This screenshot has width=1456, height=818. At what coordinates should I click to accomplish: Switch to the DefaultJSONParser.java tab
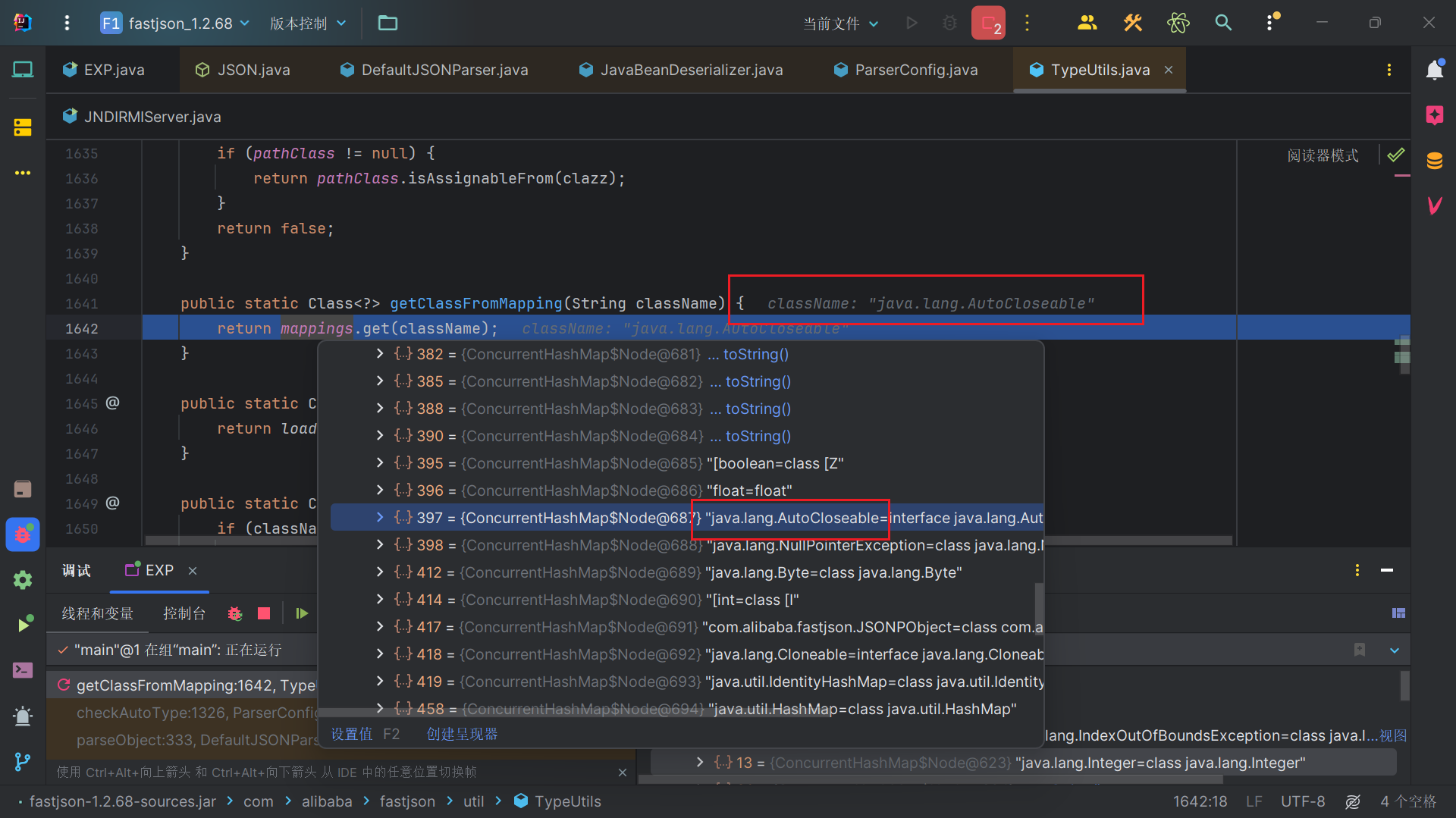[x=434, y=70]
